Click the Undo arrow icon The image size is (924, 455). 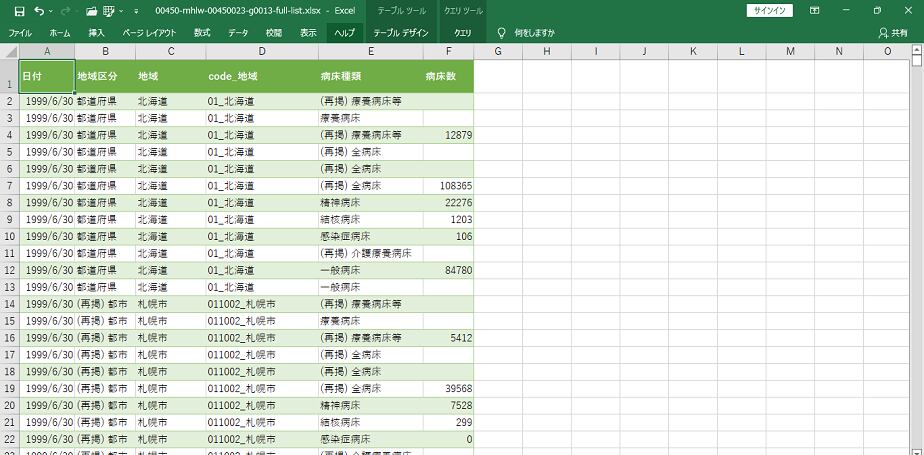(39, 11)
